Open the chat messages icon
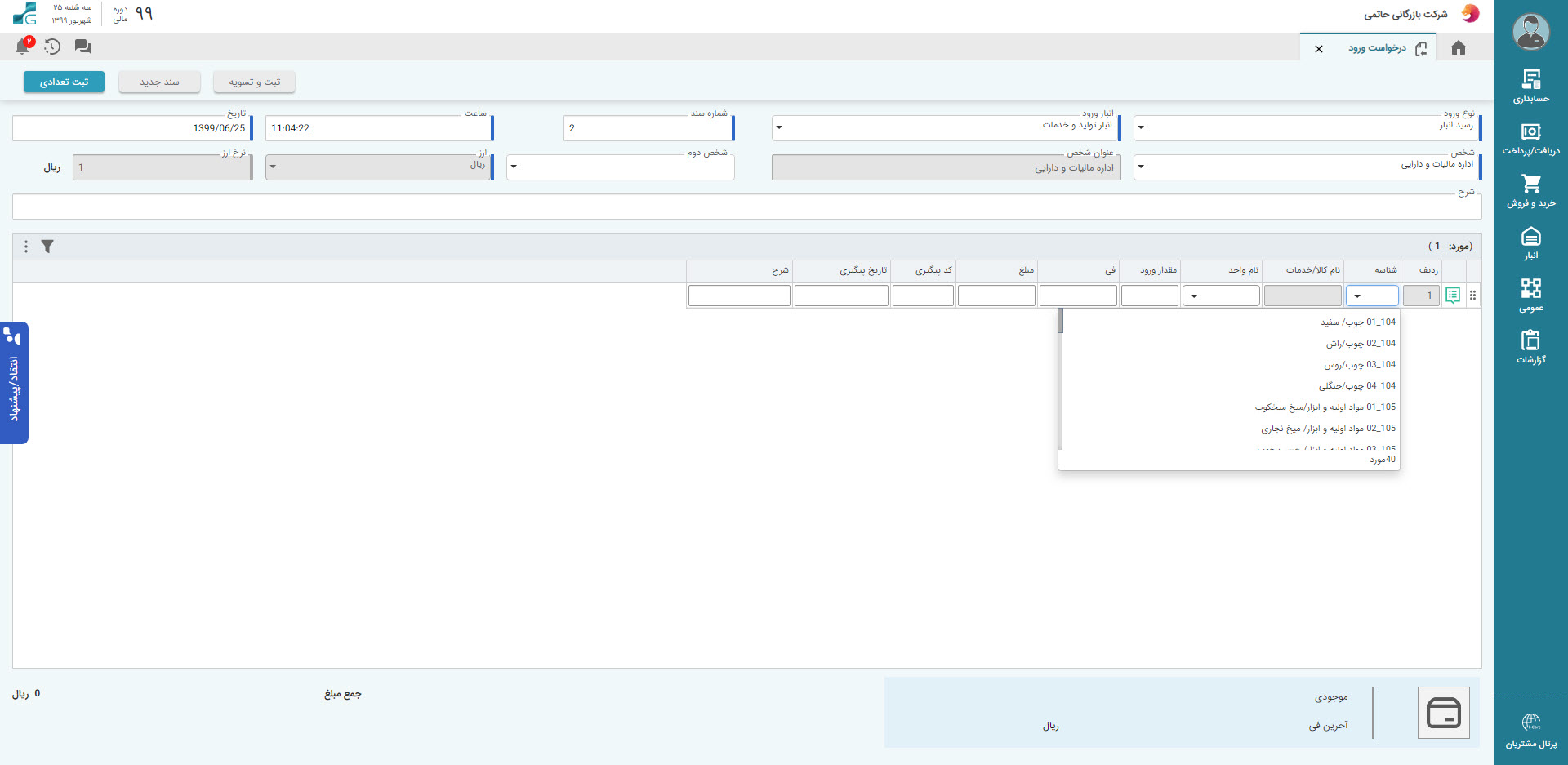 (82, 47)
